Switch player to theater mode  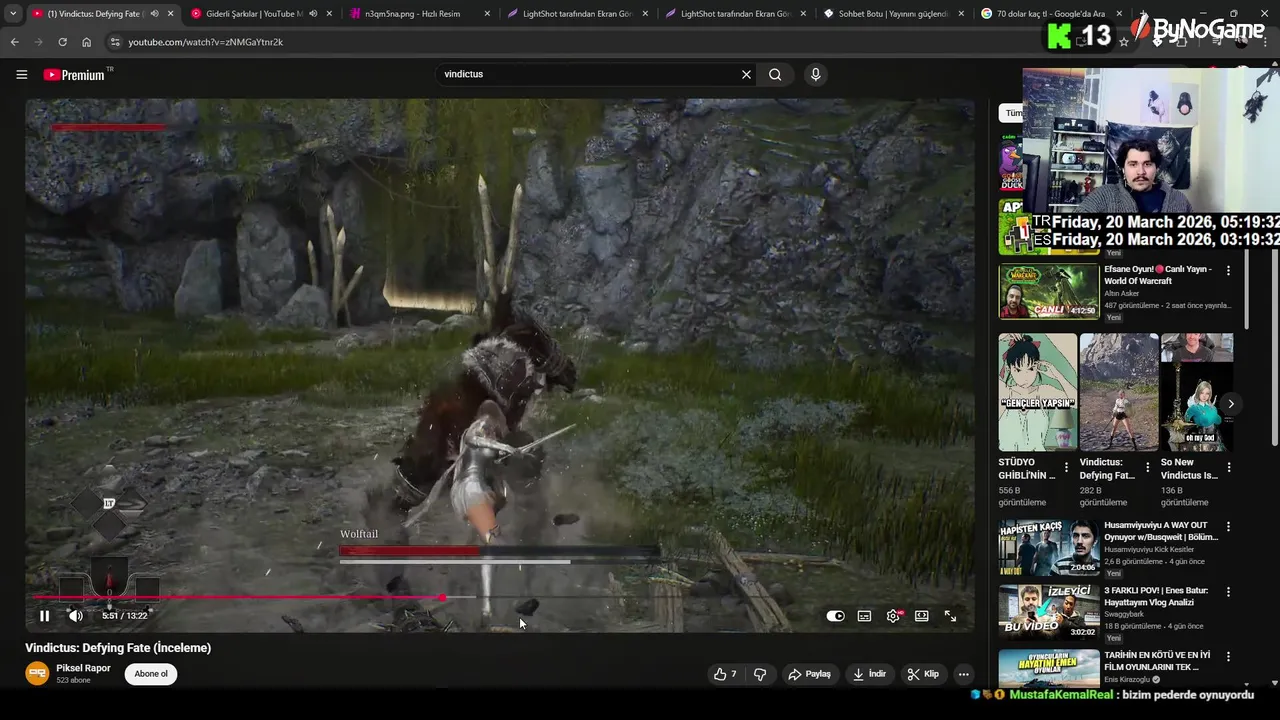921,616
